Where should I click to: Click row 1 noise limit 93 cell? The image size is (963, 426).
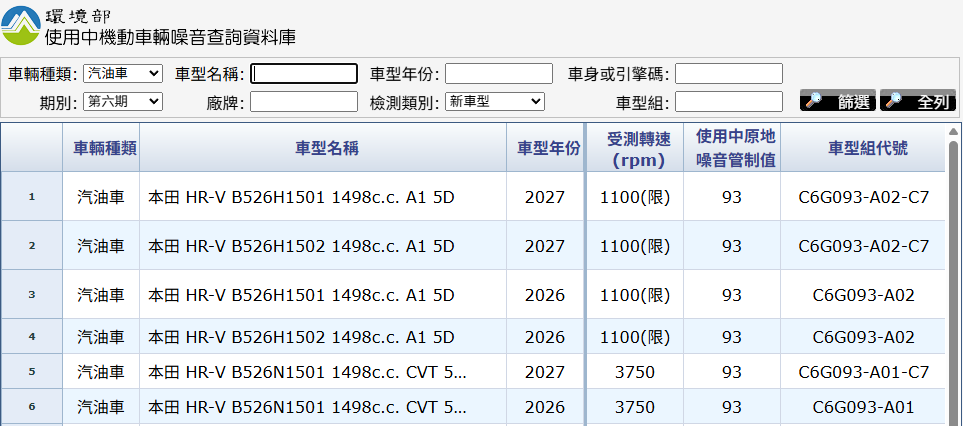732,197
